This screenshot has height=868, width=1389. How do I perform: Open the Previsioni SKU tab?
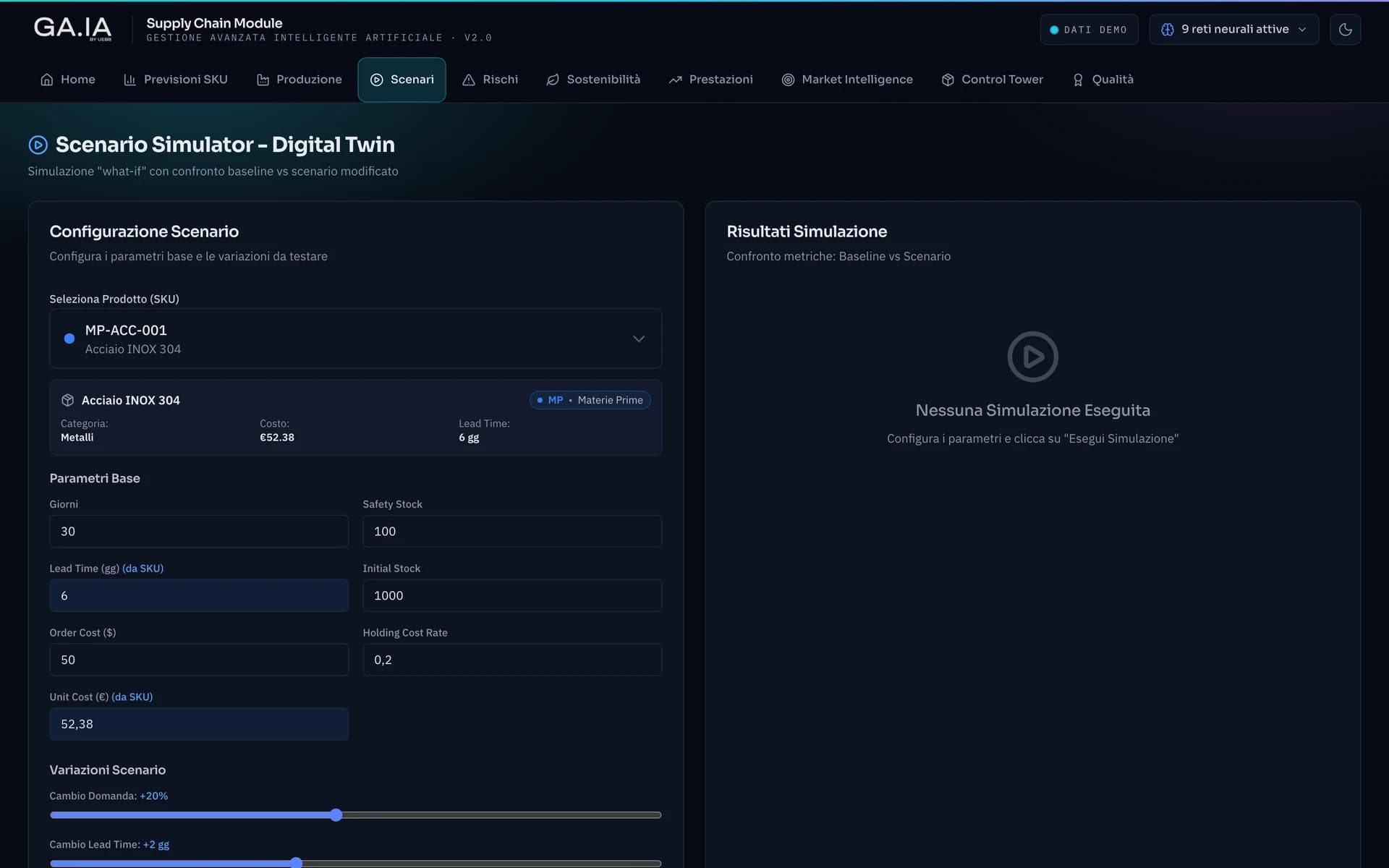[x=176, y=80]
